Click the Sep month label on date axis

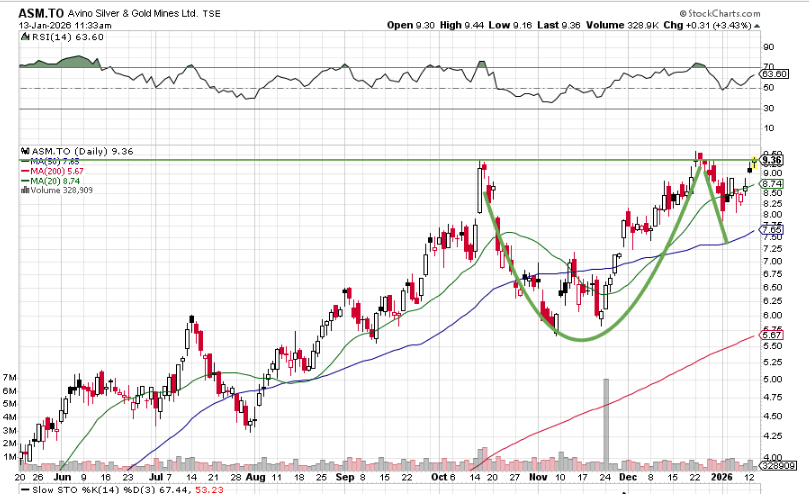(345, 477)
